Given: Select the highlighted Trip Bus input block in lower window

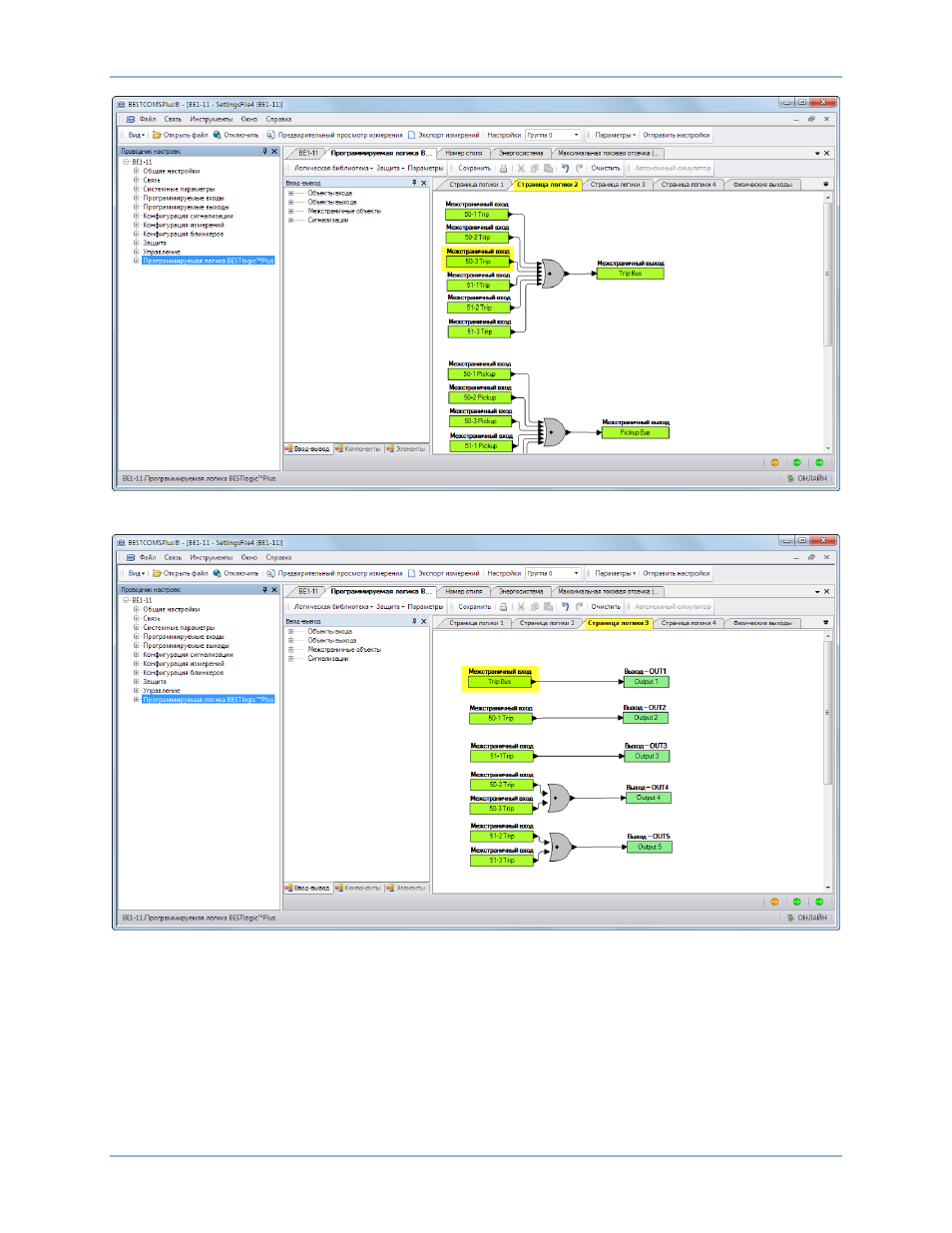Looking at the screenshot, I should click(x=500, y=682).
